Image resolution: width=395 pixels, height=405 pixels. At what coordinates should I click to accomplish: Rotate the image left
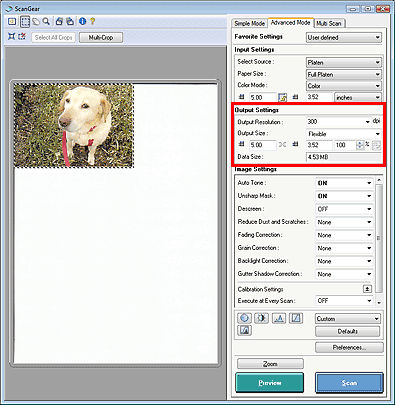tap(59, 22)
